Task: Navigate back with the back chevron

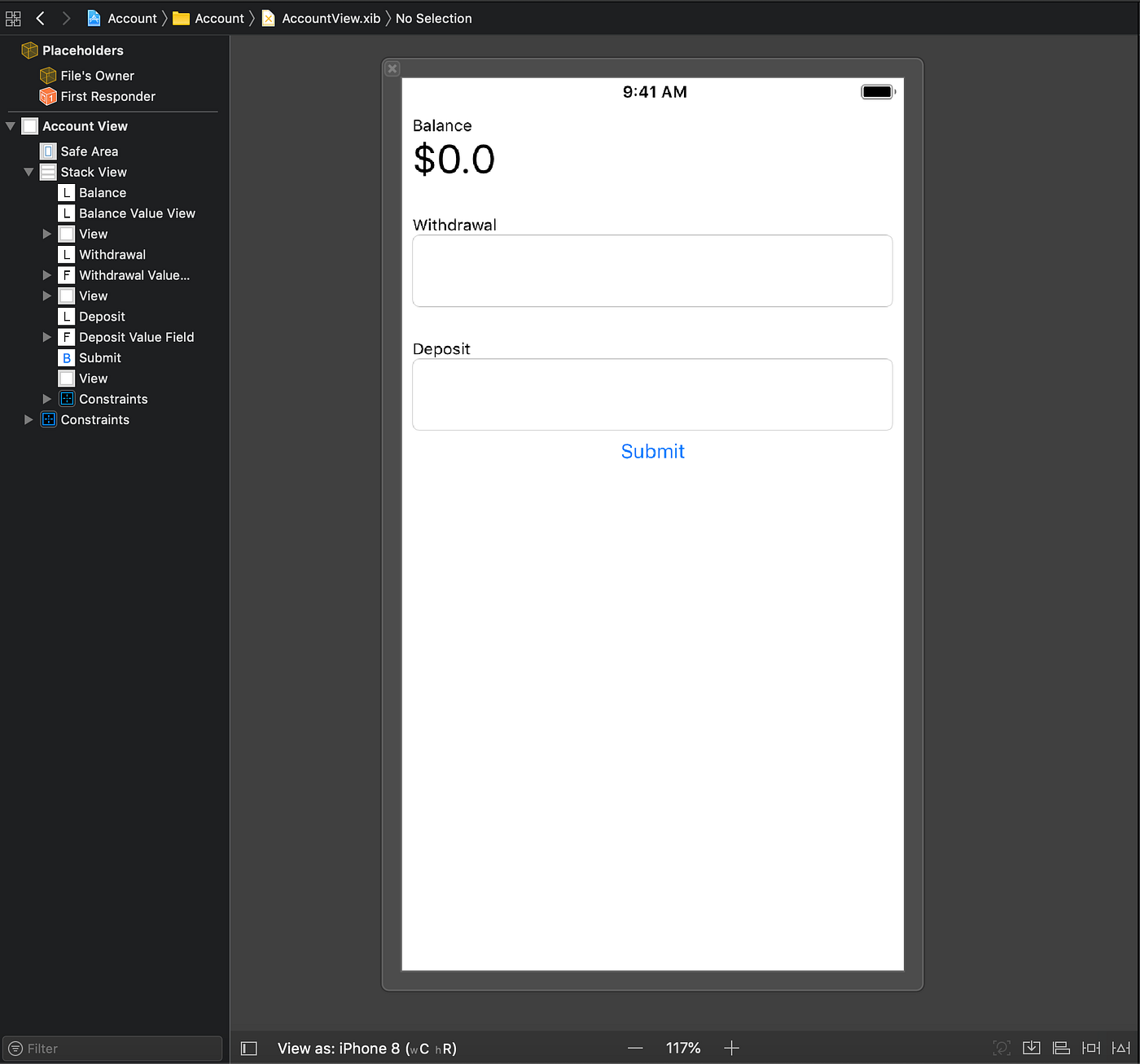Action: pyautogui.click(x=40, y=18)
